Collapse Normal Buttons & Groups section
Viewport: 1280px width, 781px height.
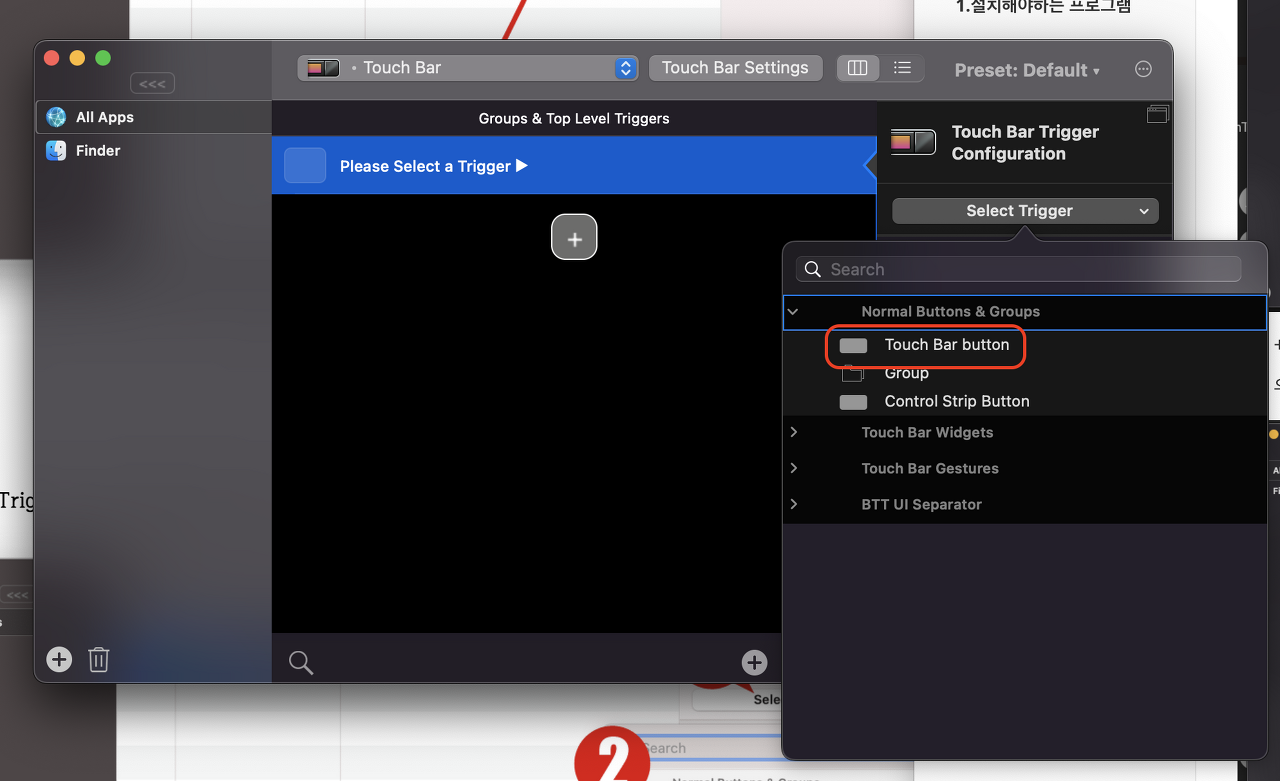point(793,312)
